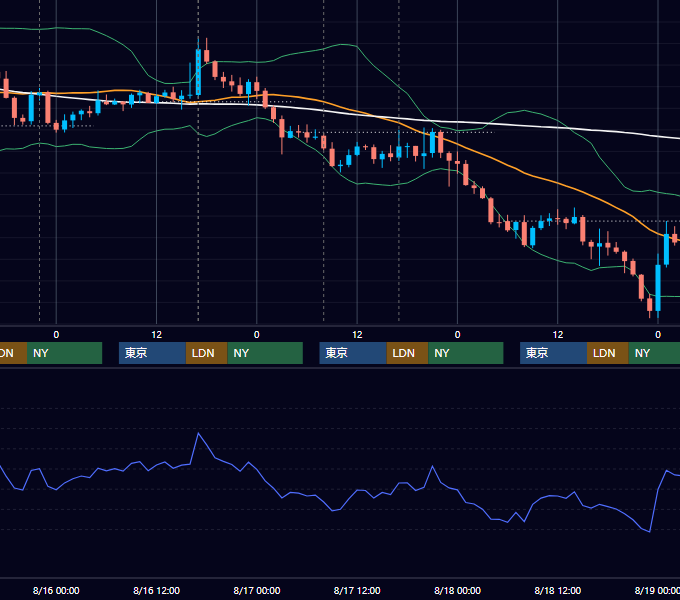Click the 8/17 12:00 date label
Image resolution: width=680 pixels, height=600 pixels.
357,590
